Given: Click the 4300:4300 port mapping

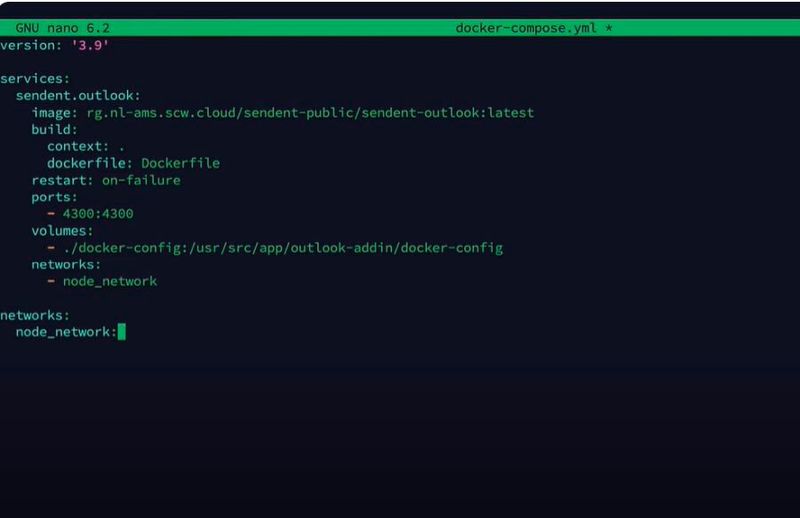Looking at the screenshot, I should coord(98,214).
